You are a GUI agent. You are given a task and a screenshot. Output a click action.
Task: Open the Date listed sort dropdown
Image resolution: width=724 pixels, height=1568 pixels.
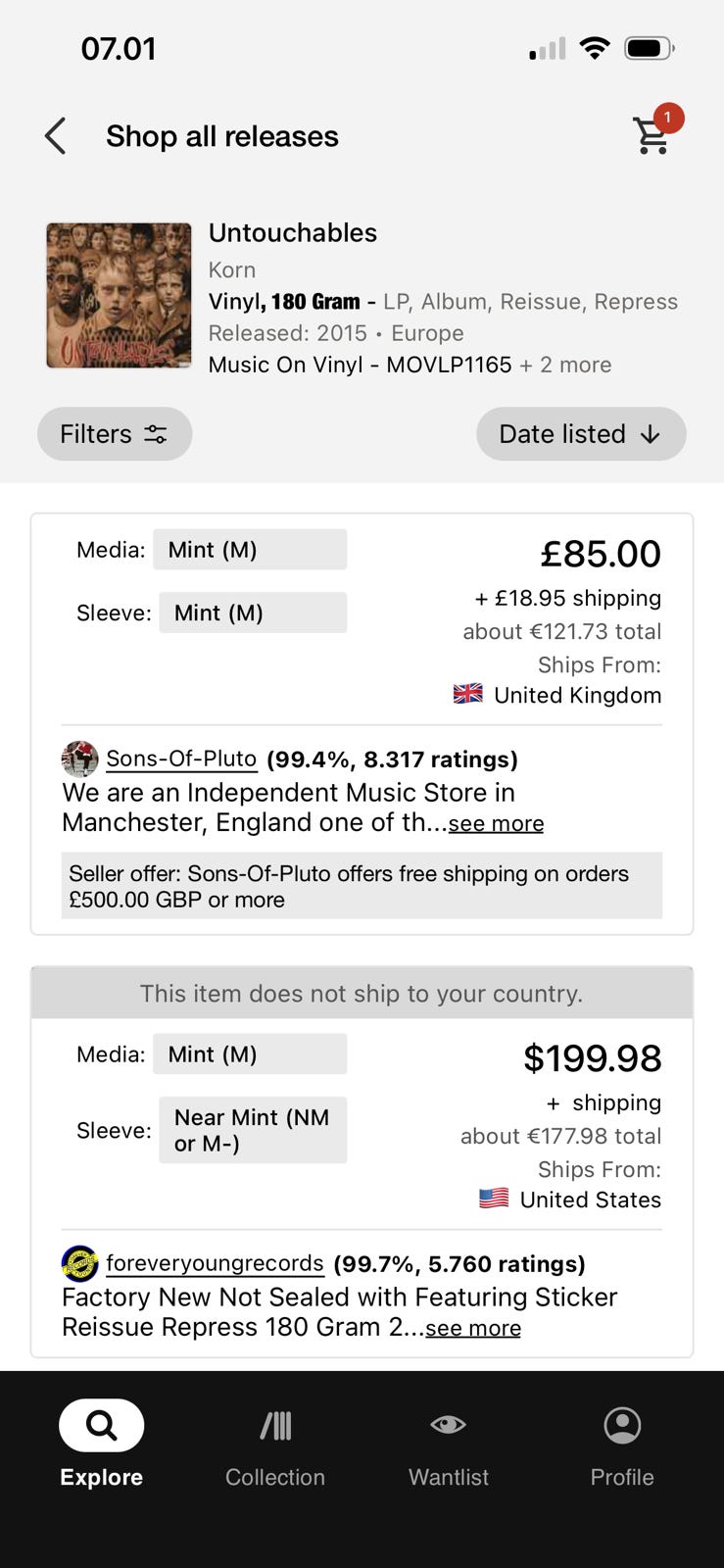click(x=581, y=434)
